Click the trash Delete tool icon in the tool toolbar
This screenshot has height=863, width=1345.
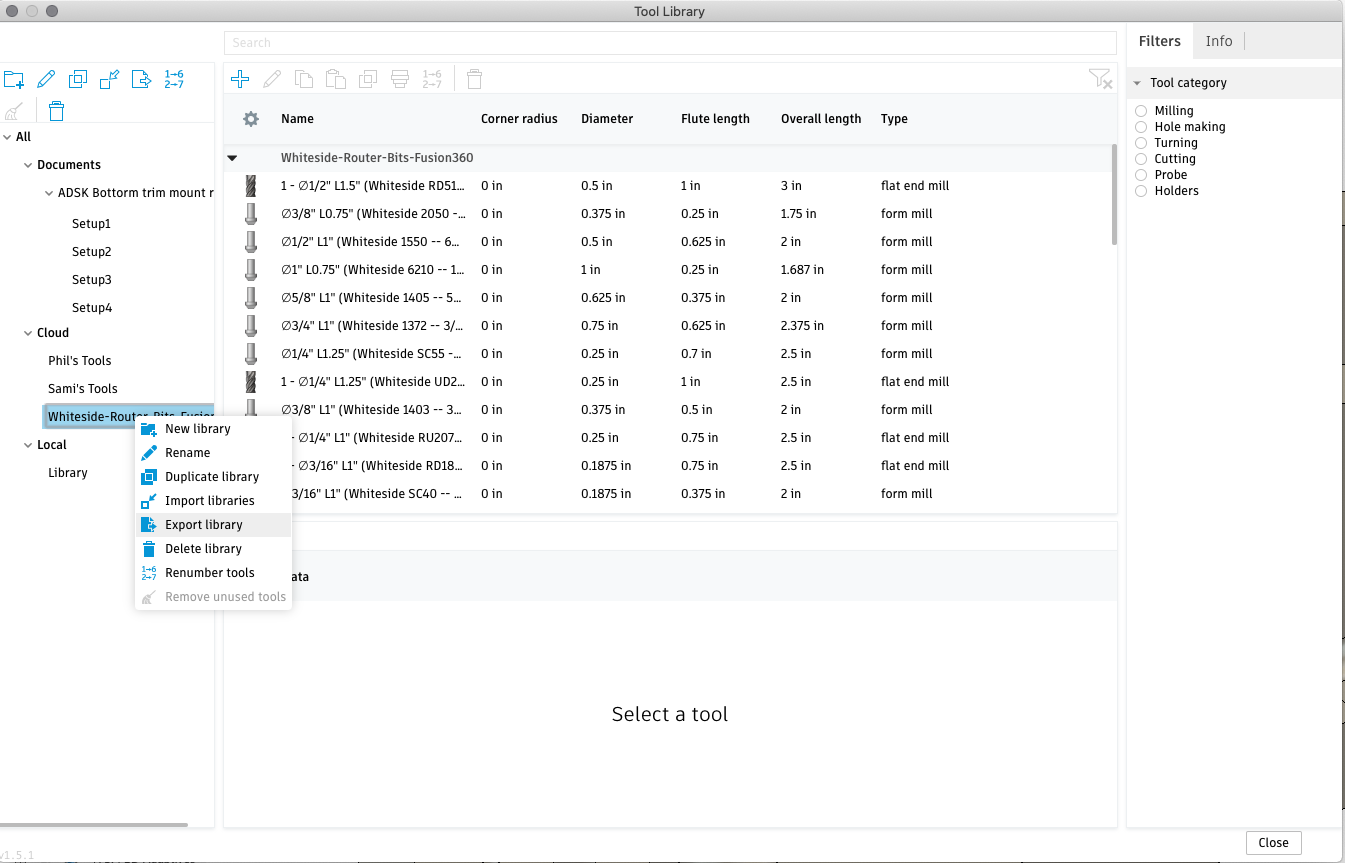(x=475, y=78)
